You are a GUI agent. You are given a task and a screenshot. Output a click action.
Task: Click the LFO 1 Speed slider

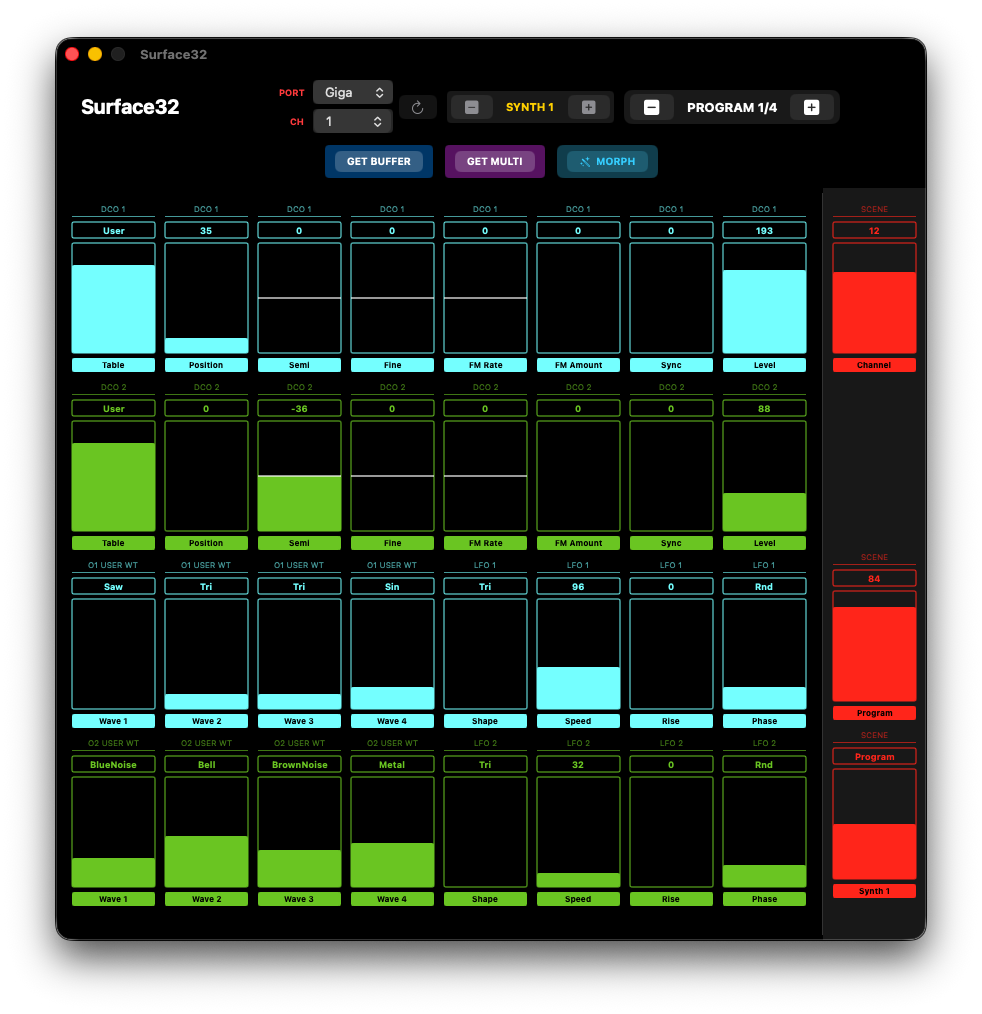(578, 654)
